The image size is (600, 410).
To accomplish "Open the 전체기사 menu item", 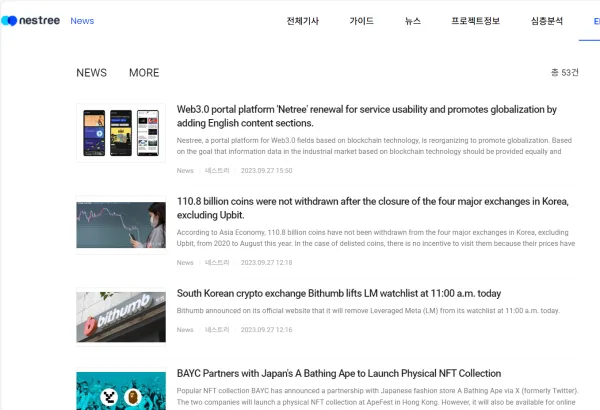I will (302, 21).
